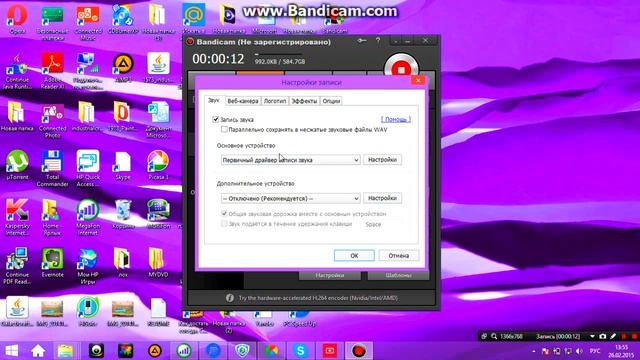Switch to the Эффекты tab
Image resolution: width=640 pixels, height=360 pixels.
[304, 101]
